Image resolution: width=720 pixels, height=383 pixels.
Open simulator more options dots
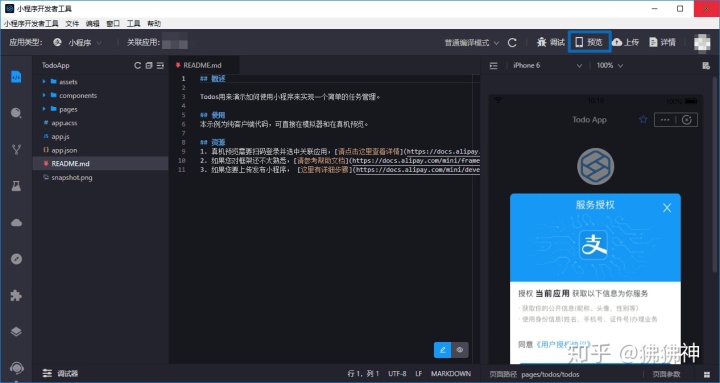tap(664, 120)
